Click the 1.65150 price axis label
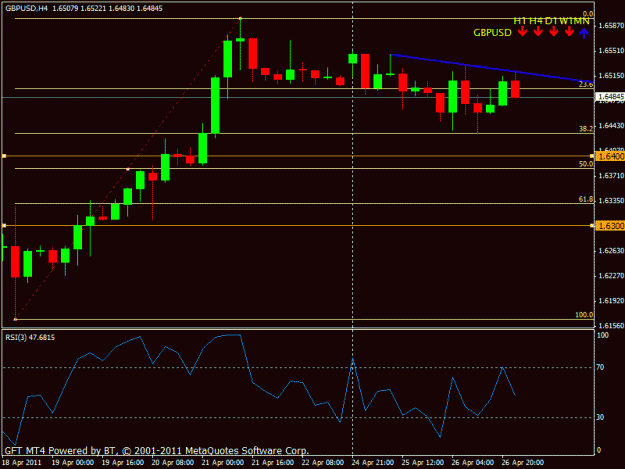The height and width of the screenshot is (469, 625). 611,76
